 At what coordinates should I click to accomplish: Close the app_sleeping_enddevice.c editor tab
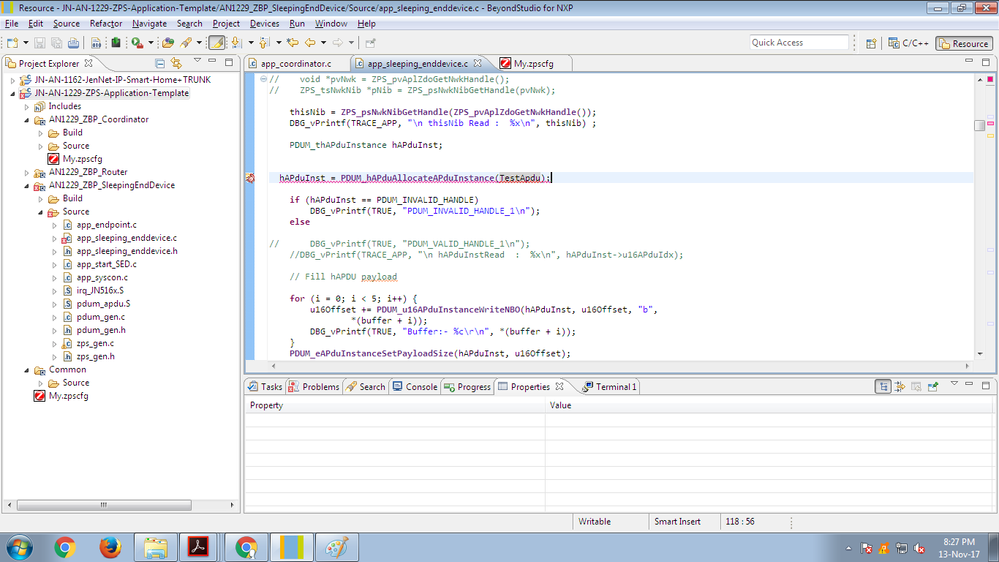coord(478,63)
